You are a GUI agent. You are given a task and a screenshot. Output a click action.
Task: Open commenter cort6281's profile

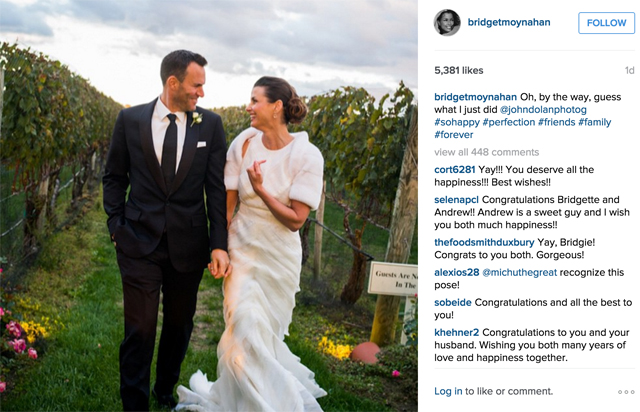pyautogui.click(x=455, y=169)
